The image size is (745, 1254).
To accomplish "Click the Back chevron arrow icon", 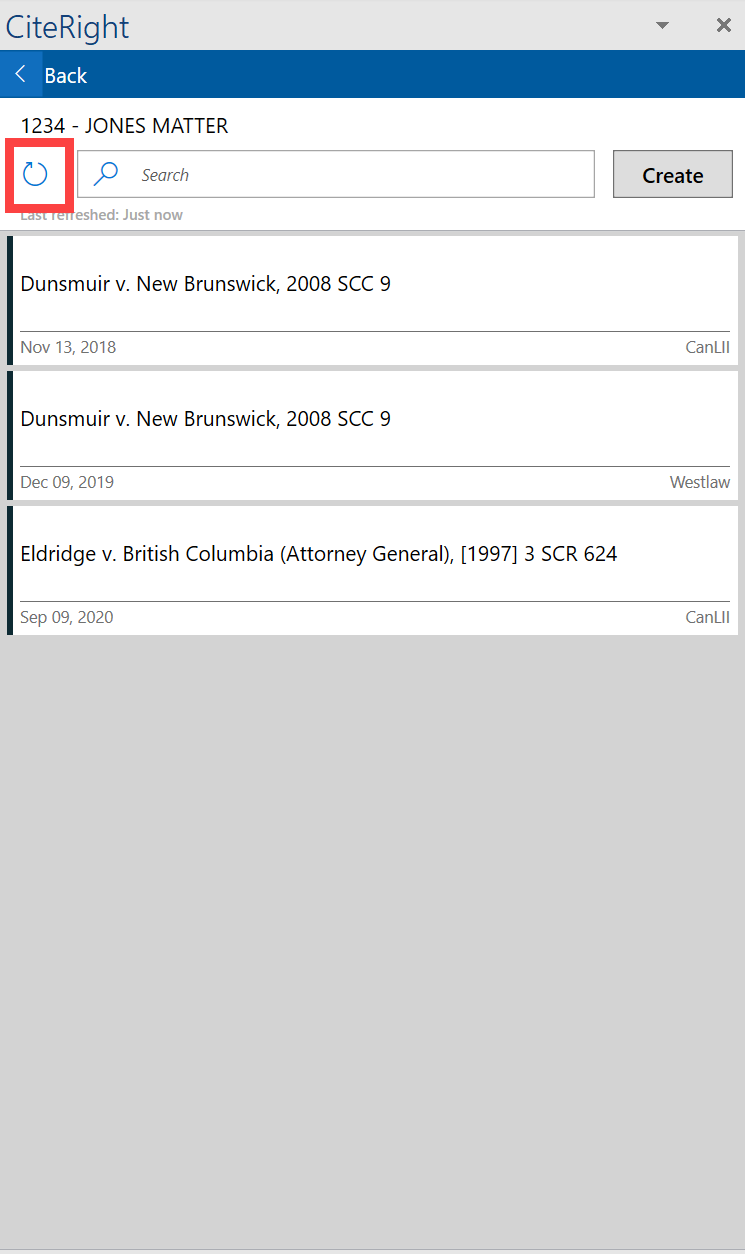I will [x=20, y=75].
